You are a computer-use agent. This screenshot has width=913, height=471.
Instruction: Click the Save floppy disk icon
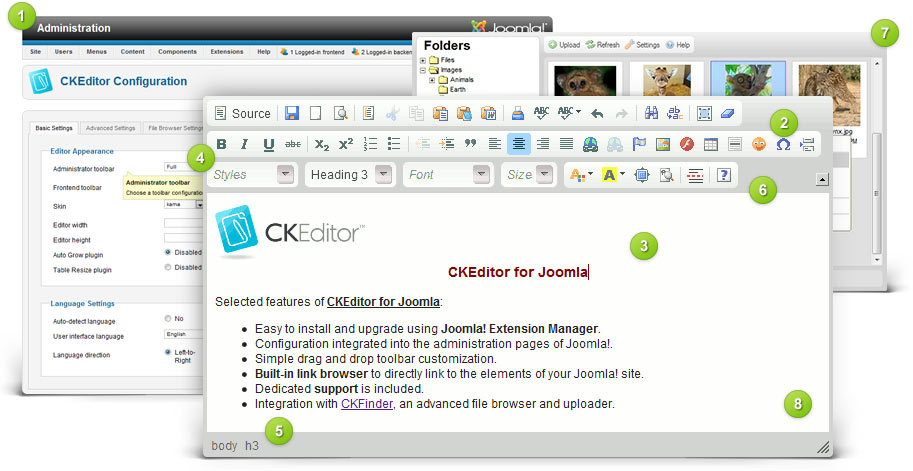[x=292, y=114]
